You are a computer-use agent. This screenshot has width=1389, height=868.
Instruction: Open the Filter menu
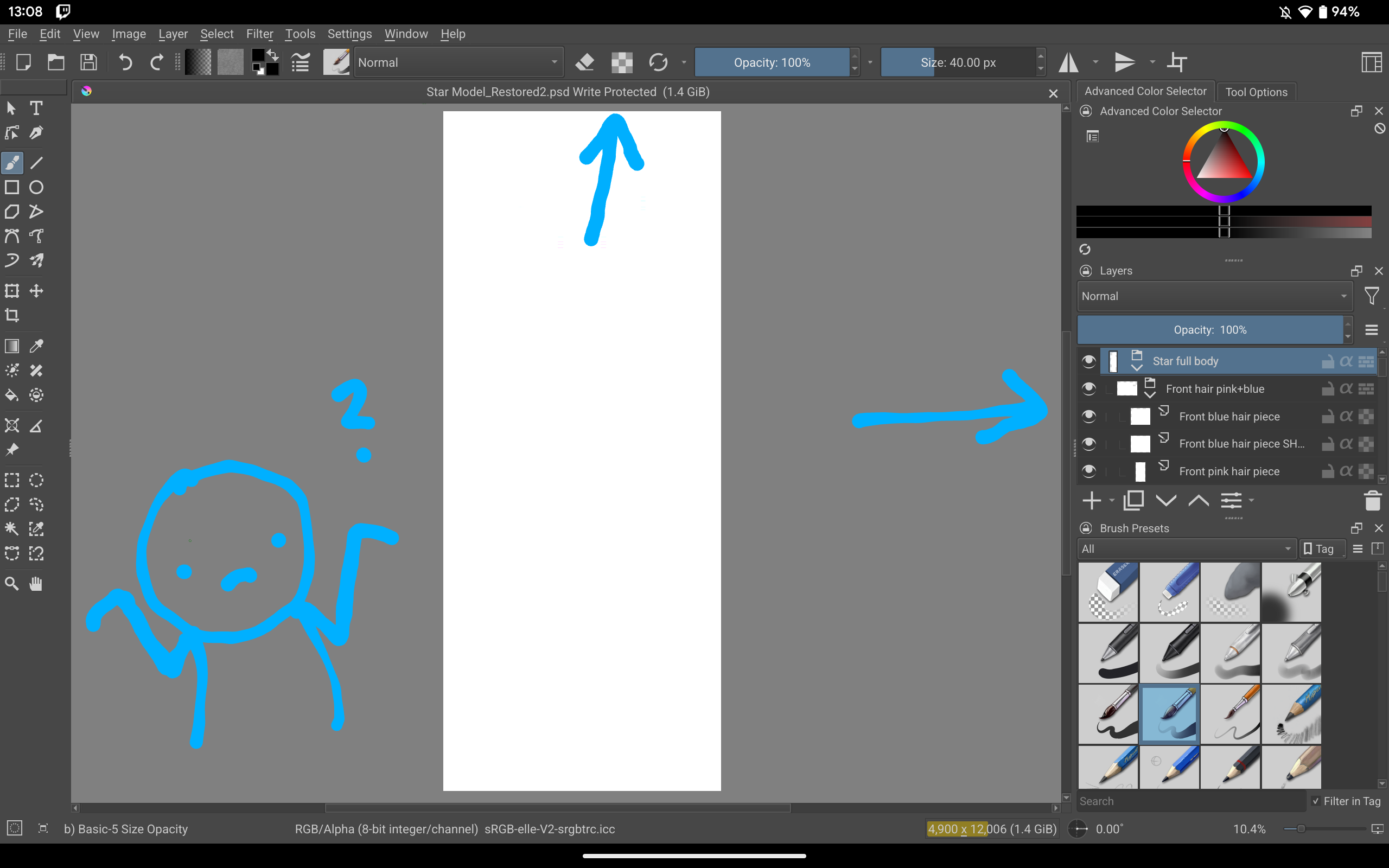coord(259,34)
